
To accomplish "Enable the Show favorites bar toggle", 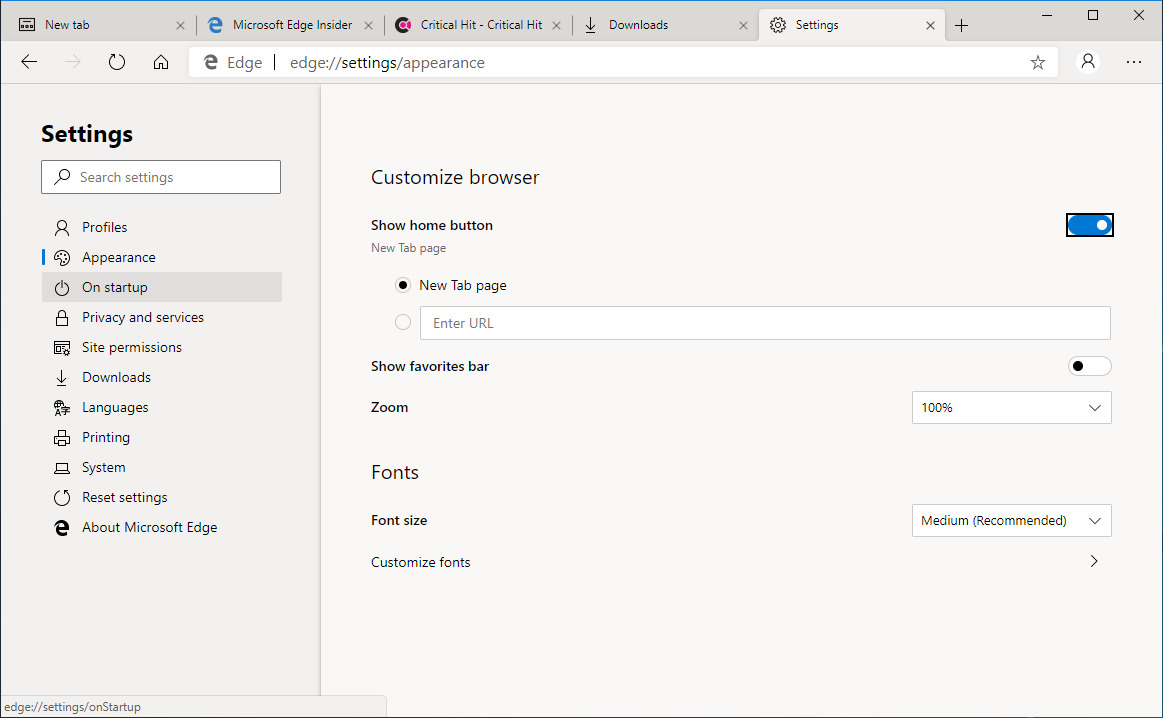I will tap(1089, 366).
